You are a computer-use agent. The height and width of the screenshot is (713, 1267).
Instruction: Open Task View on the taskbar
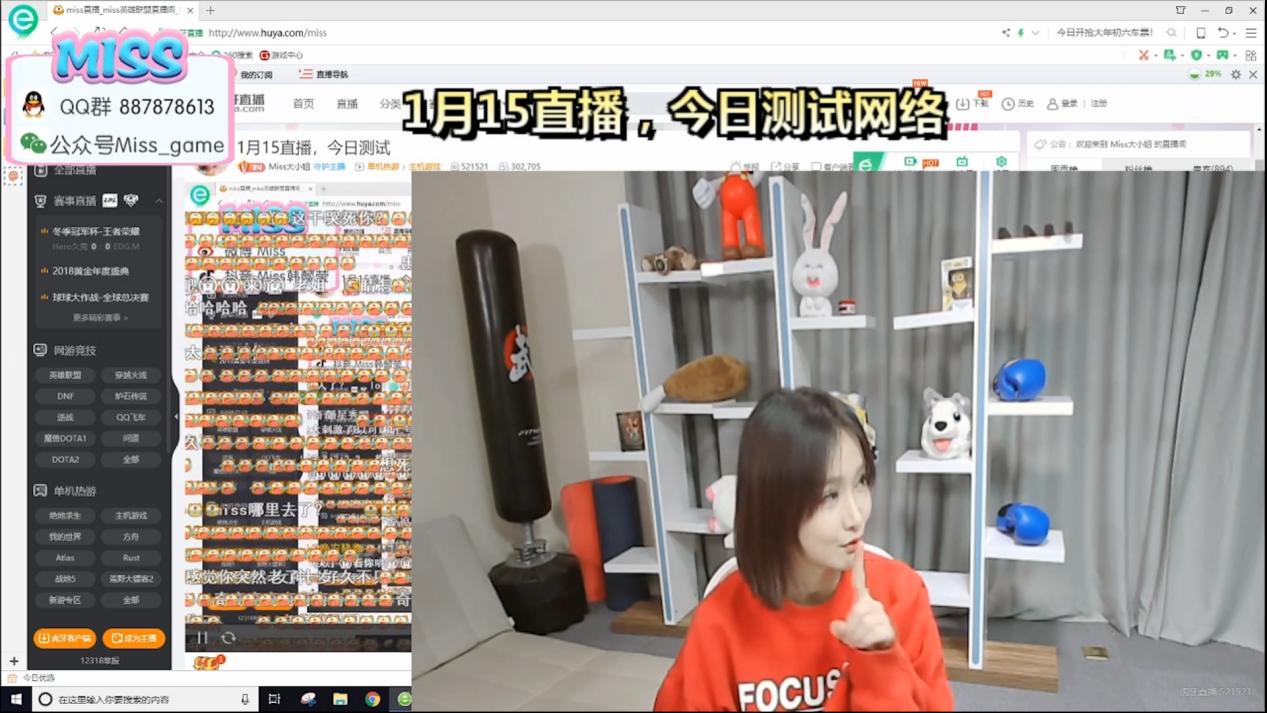274,700
